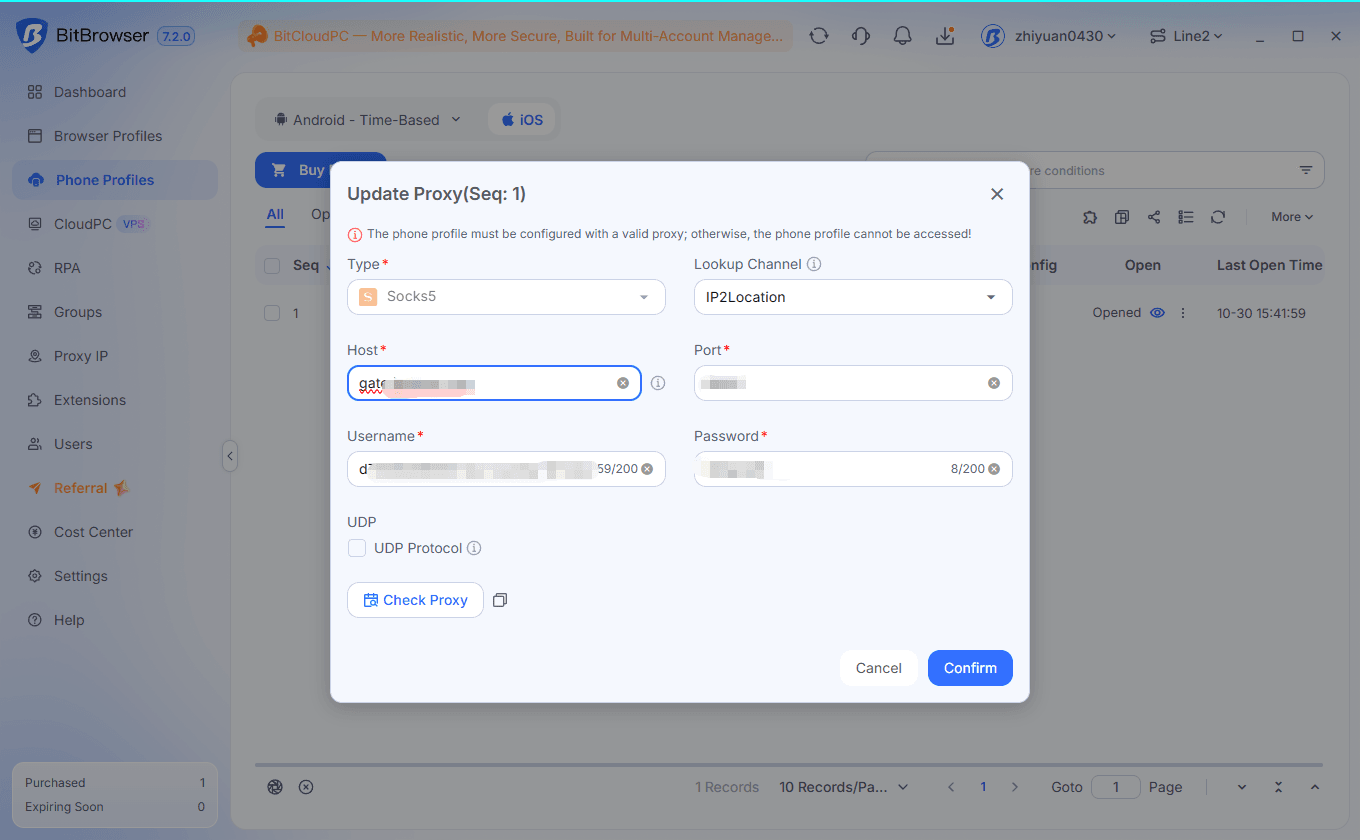Collapse the sidebar with the arrow handle
This screenshot has width=1360, height=840.
pos(230,456)
